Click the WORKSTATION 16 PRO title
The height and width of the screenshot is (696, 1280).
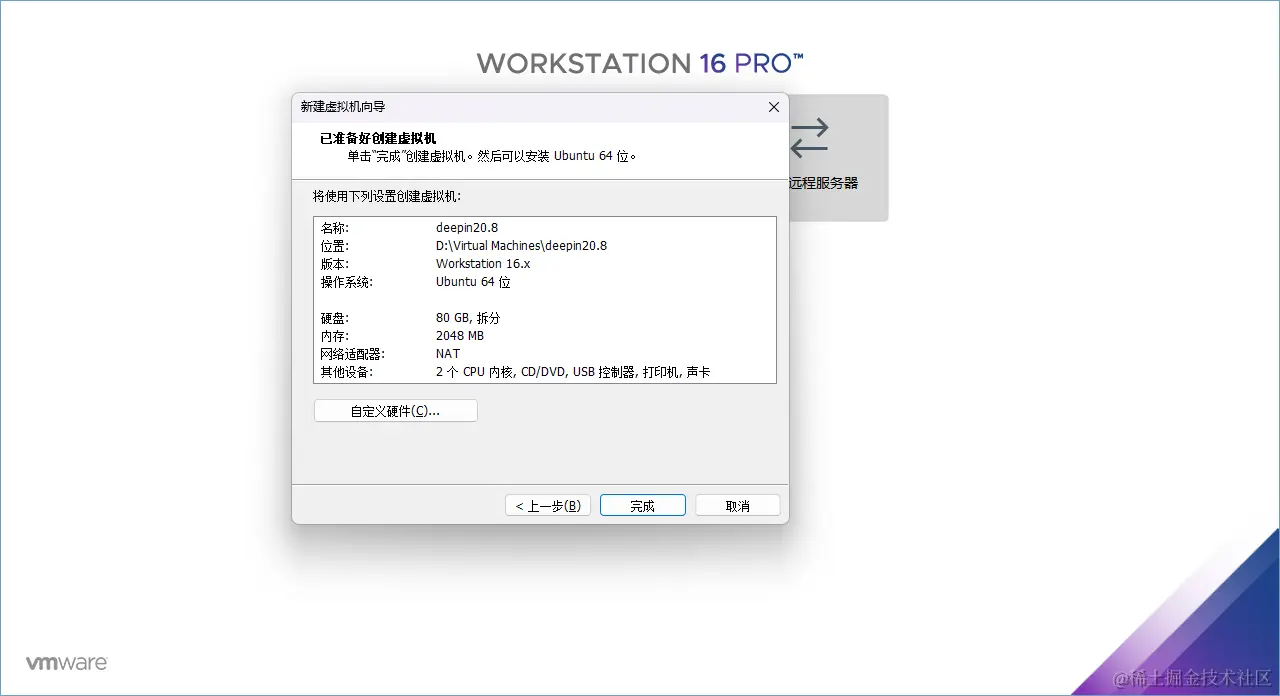click(x=640, y=64)
